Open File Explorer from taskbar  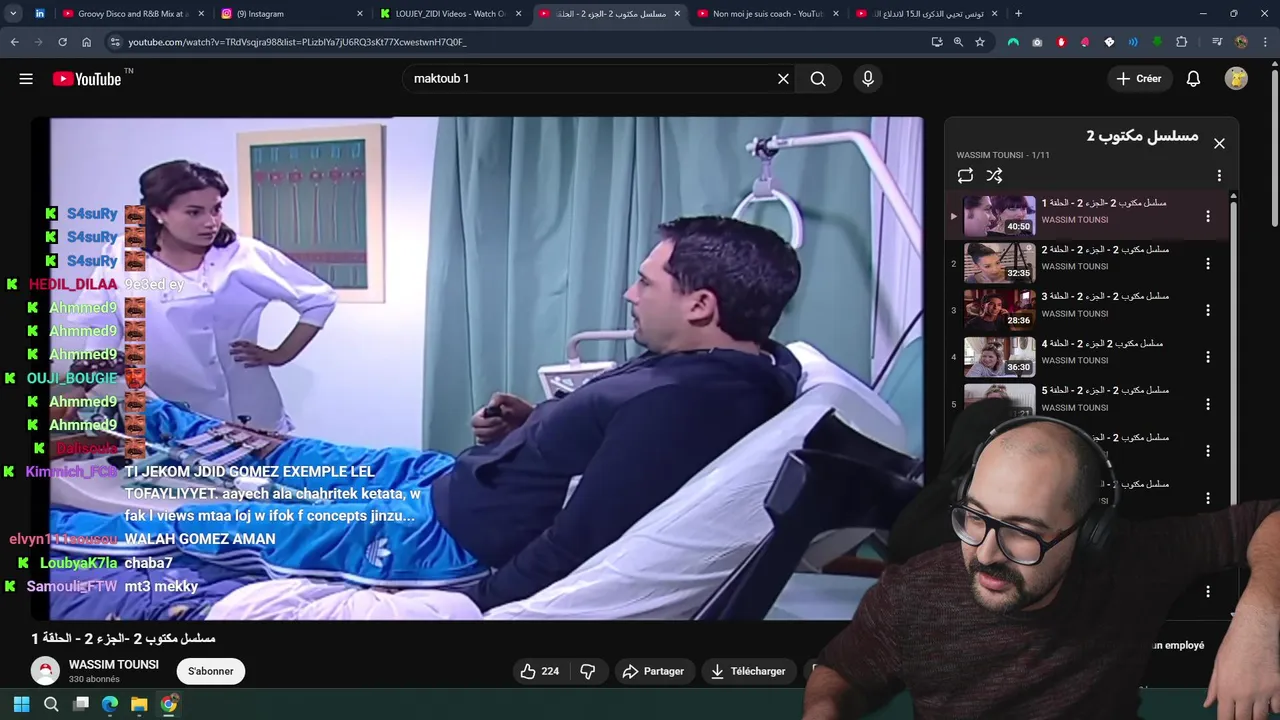point(139,704)
